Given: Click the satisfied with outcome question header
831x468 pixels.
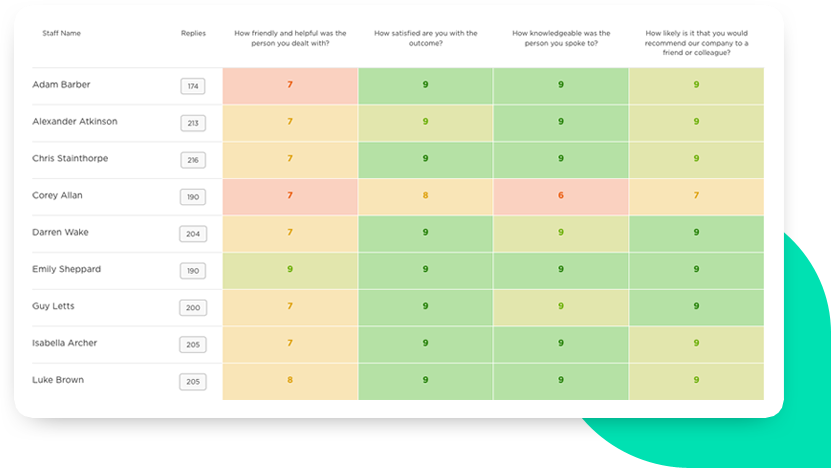Looking at the screenshot, I should point(425,38).
